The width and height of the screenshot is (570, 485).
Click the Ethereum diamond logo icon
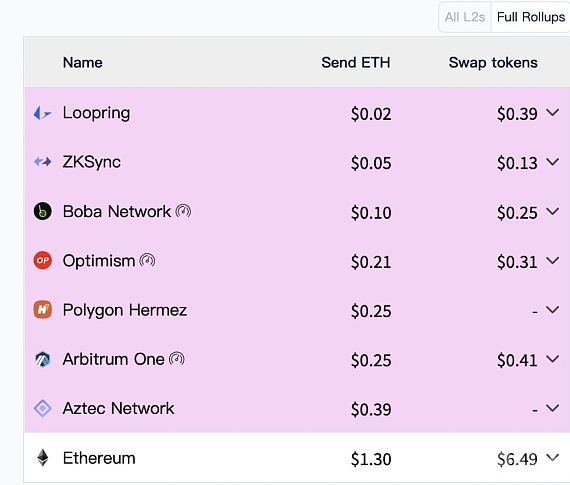[43, 458]
